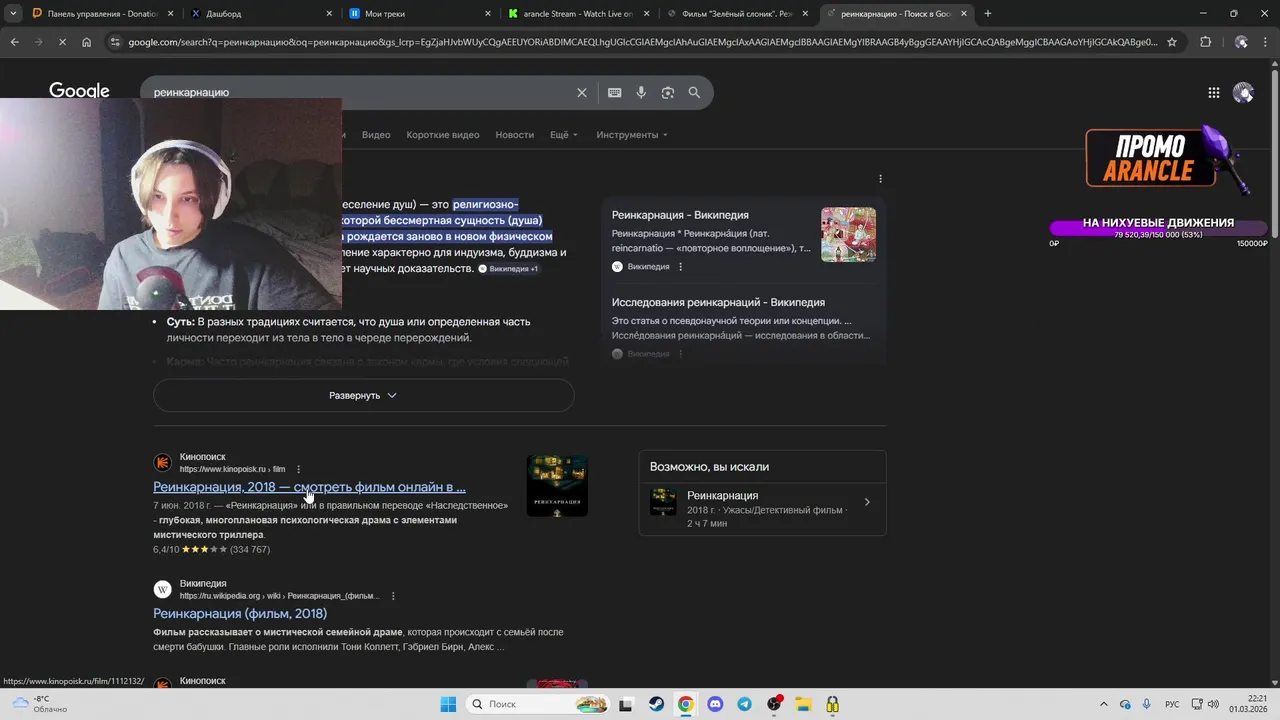Image resolution: width=1280 pixels, height=720 pixels.
Task: Open microphone tray indicator
Action: pyautogui.click(x=1146, y=704)
